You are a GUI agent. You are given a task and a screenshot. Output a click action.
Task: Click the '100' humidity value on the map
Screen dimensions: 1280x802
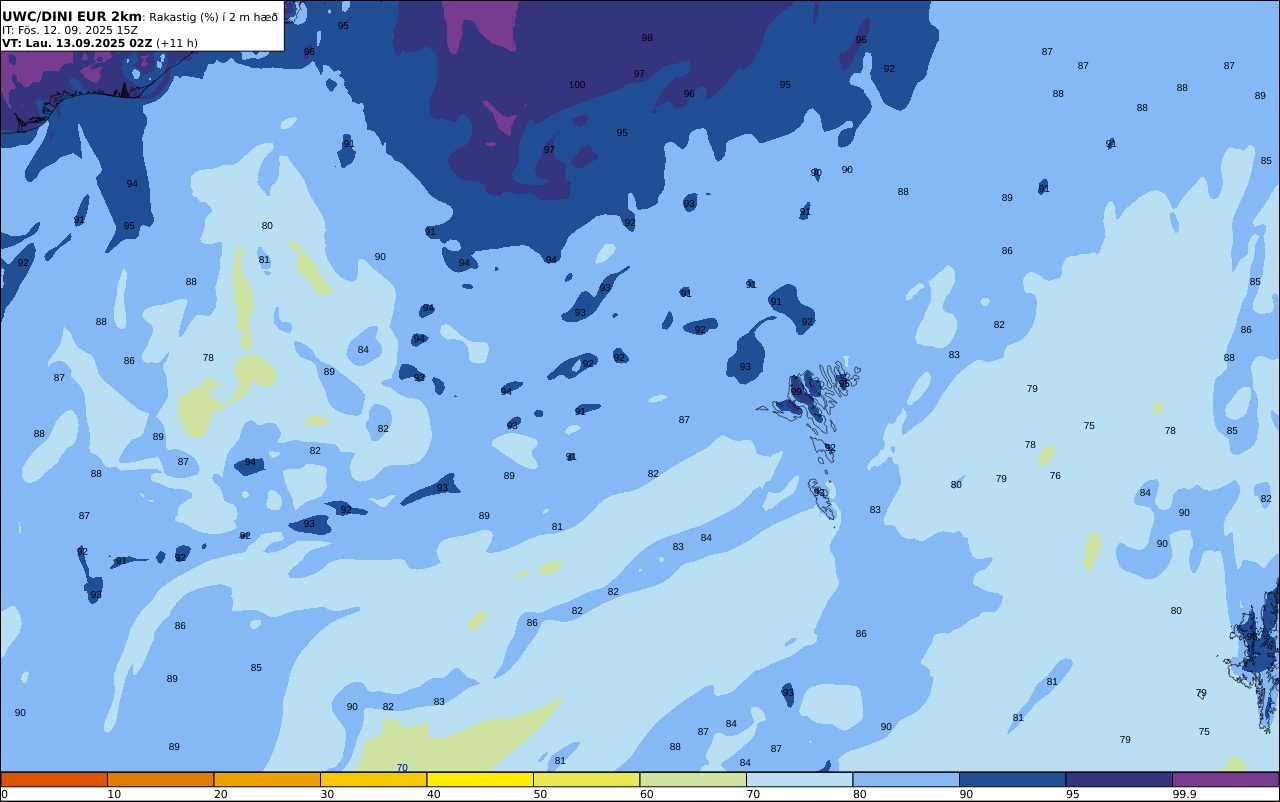(x=577, y=85)
